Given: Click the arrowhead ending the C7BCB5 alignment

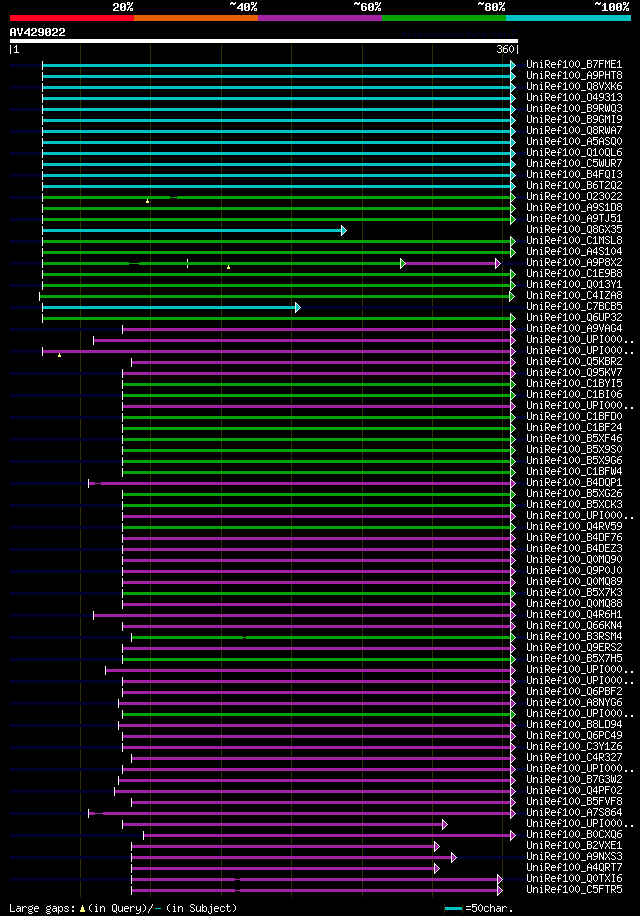Looking at the screenshot, I should (298, 307).
